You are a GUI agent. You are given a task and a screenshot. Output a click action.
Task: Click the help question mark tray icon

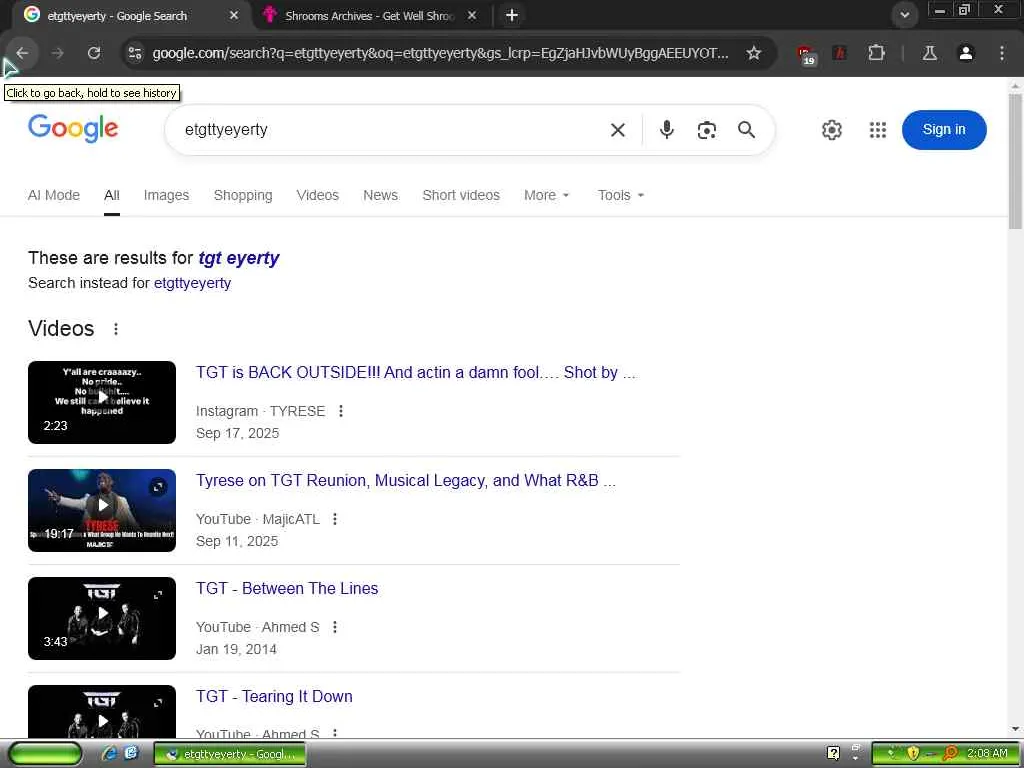coord(833,754)
